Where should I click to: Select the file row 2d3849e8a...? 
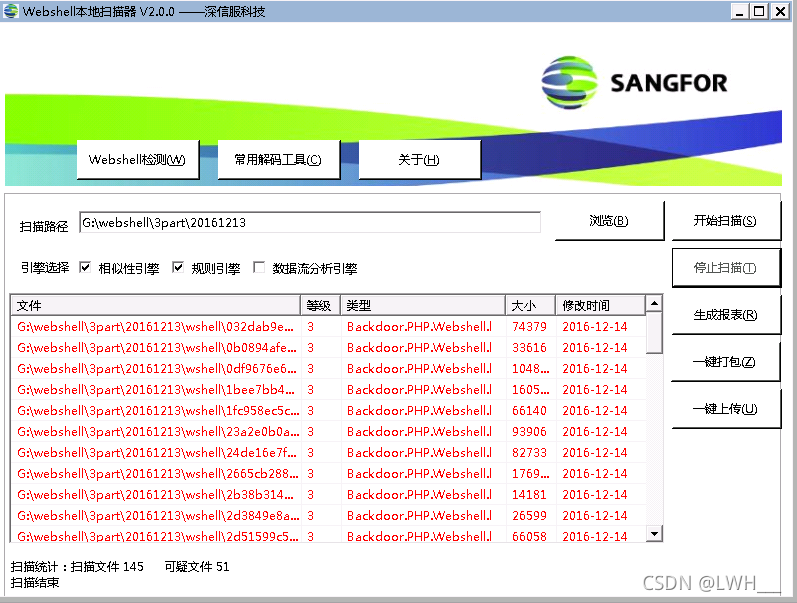328,516
